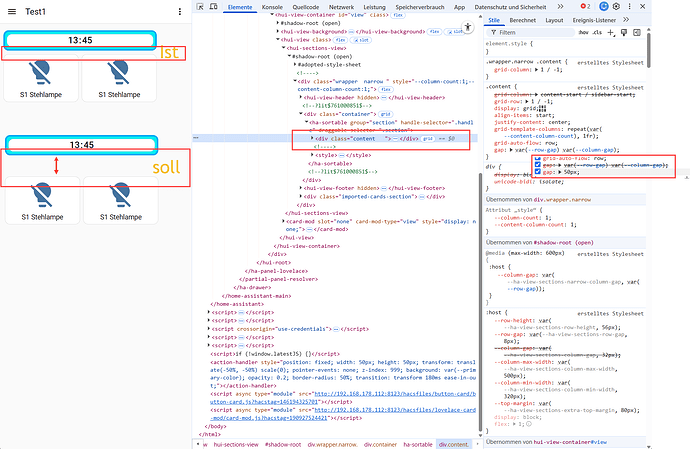Add new style rule with plus icon

(609, 31)
